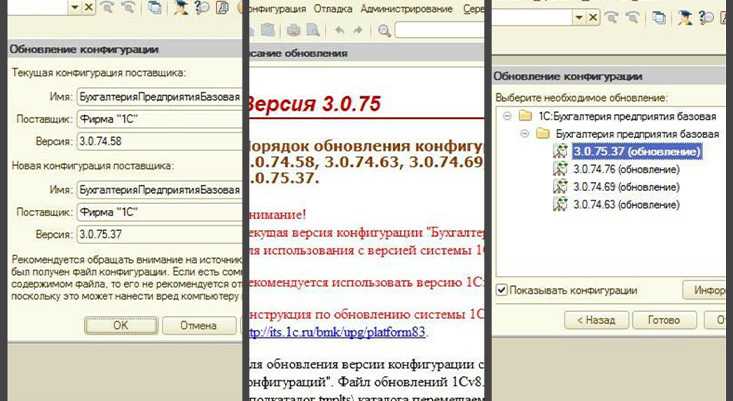Open search dropdown arrow in right window toolbar
Image resolution: width=733 pixels, height=401 pixels.
click(x=579, y=18)
